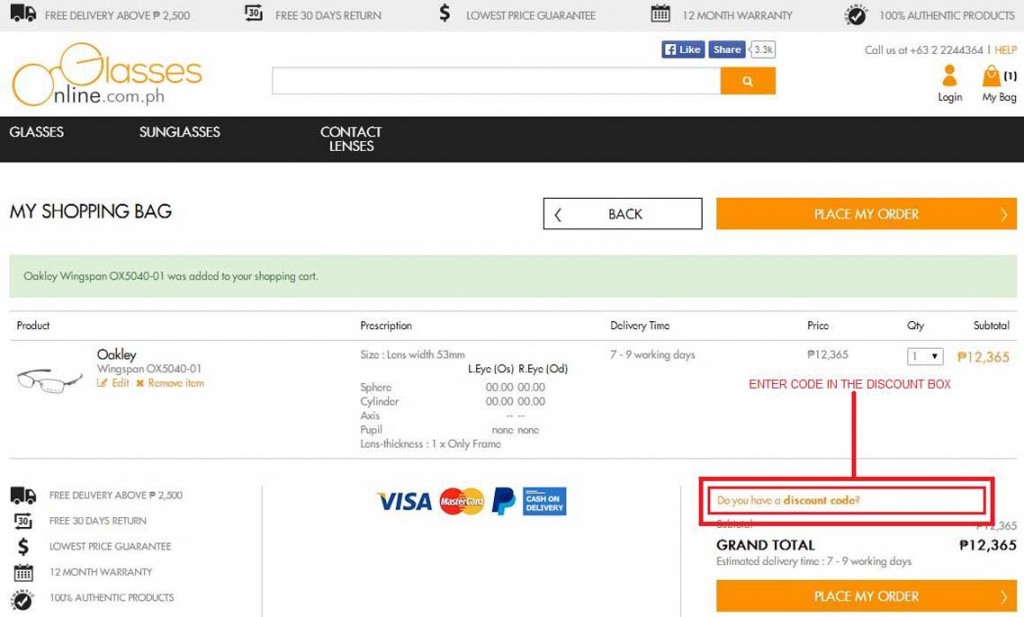Click the Back button
This screenshot has height=617, width=1024.
622,214
